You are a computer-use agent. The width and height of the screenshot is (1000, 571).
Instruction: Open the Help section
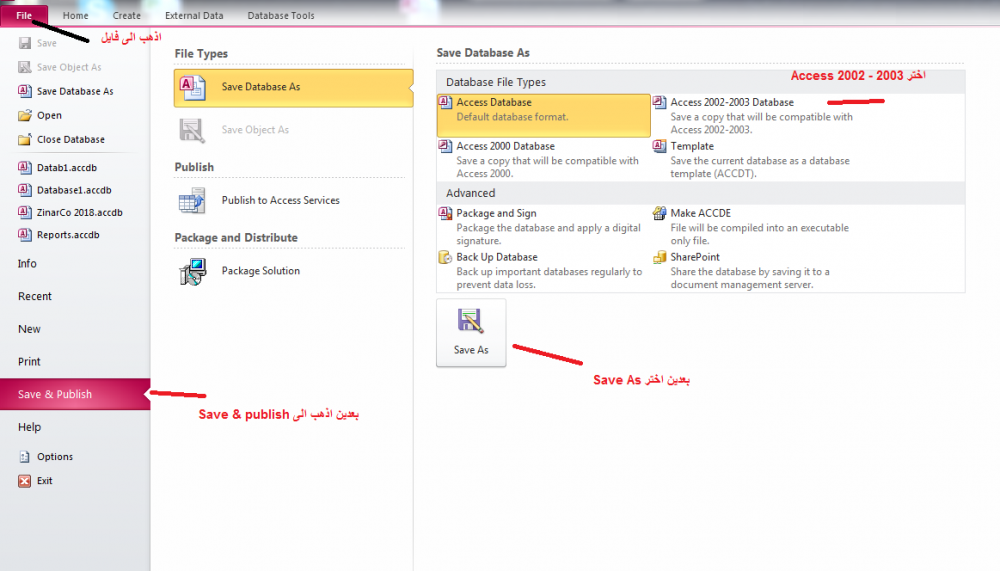29,427
